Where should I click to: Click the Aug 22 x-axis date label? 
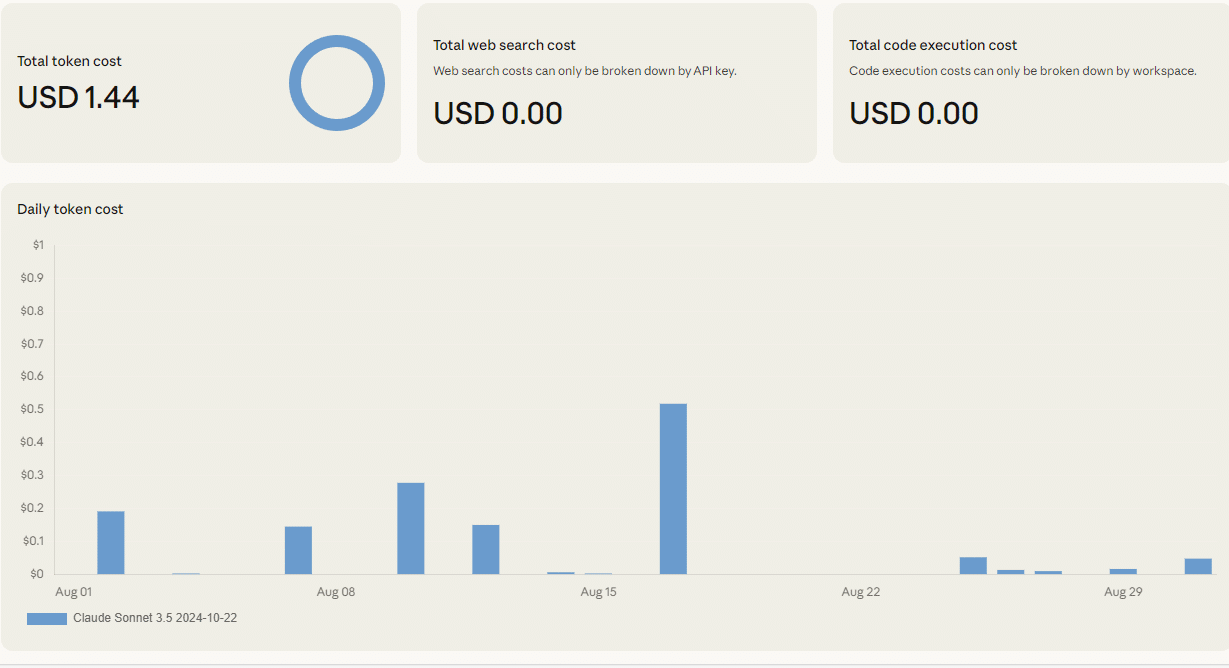(860, 592)
